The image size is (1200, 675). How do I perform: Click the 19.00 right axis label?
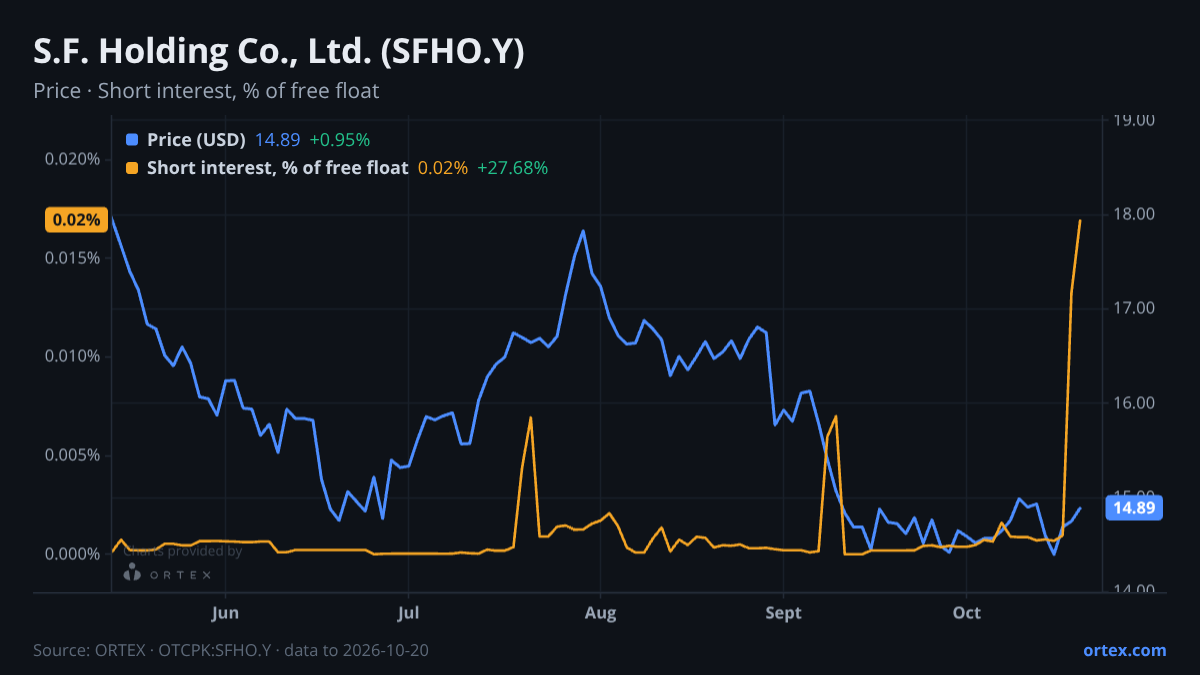pyautogui.click(x=1134, y=120)
